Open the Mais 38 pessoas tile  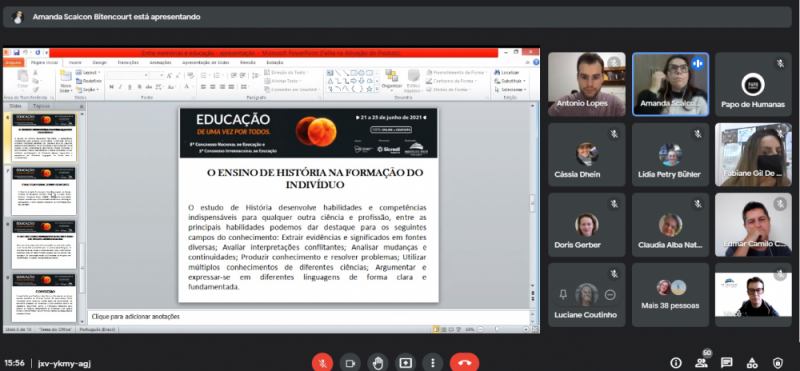670,295
